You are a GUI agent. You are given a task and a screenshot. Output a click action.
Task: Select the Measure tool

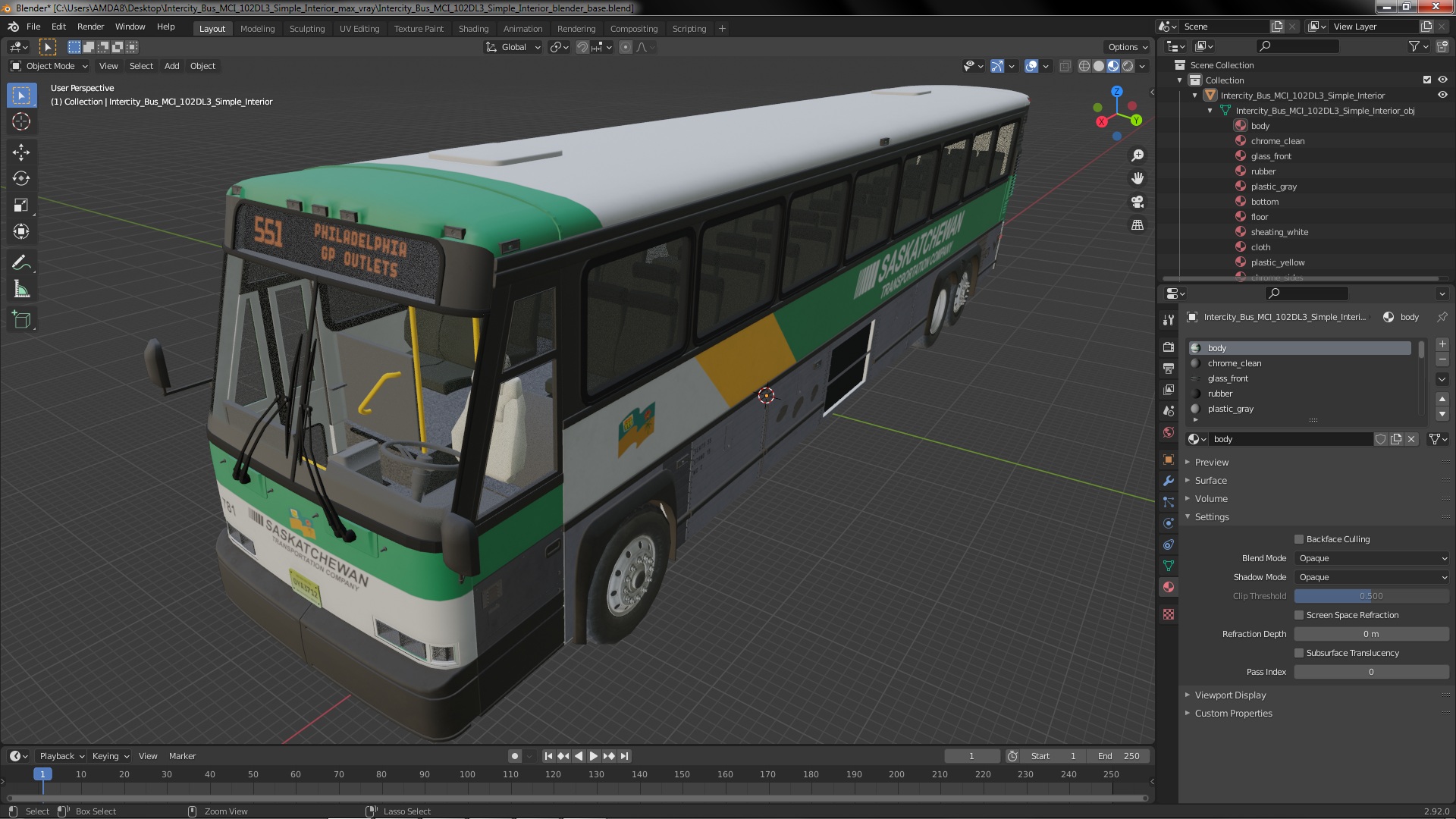tap(21, 290)
